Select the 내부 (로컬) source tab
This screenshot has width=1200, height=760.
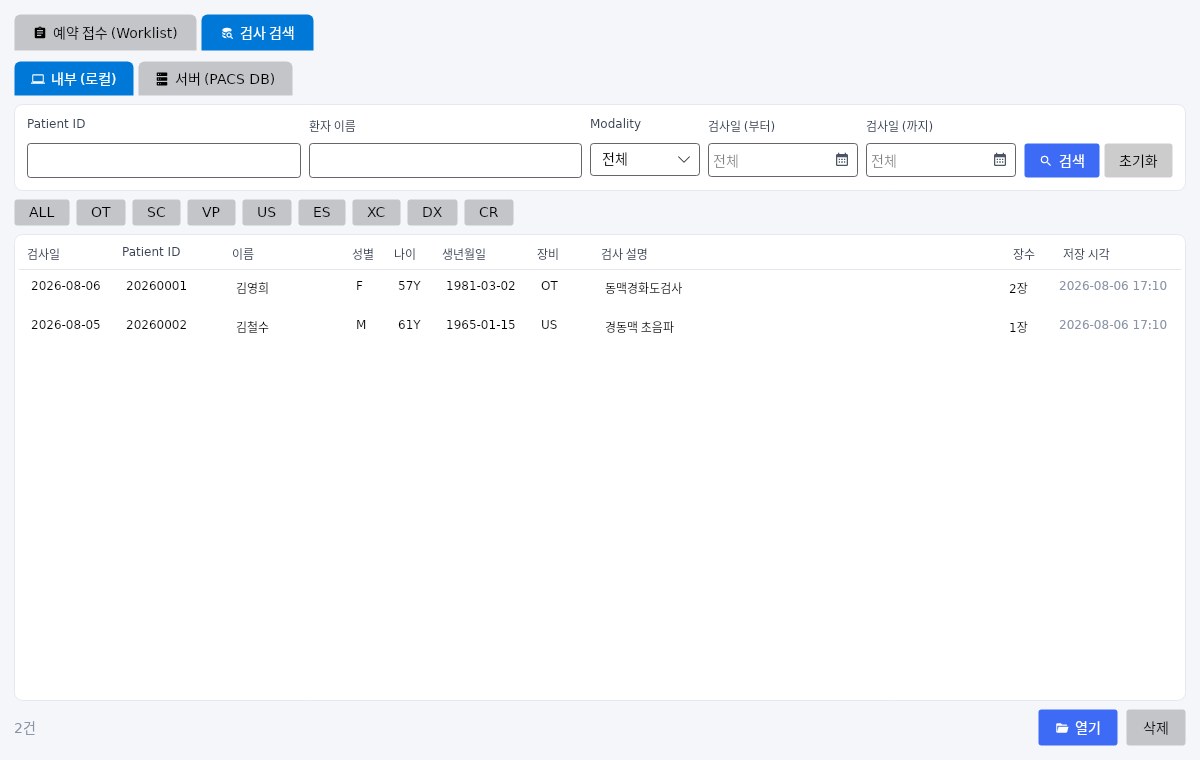(x=74, y=79)
